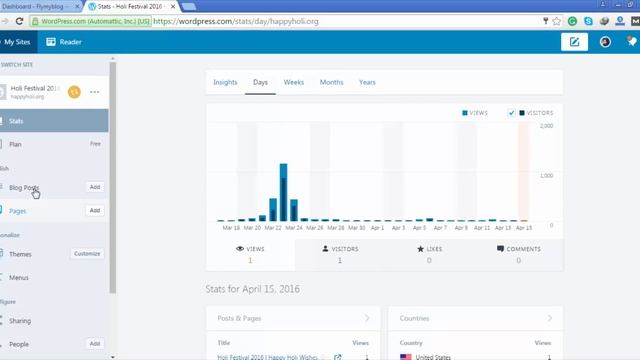Click the United States flag icon
Viewport: 640px width, 360px height.
click(406, 357)
